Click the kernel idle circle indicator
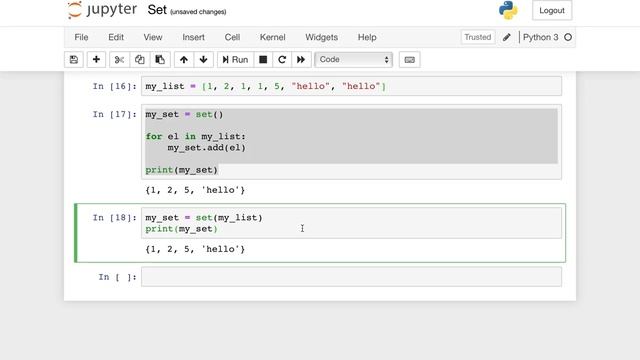640x360 pixels. [x=568, y=37]
